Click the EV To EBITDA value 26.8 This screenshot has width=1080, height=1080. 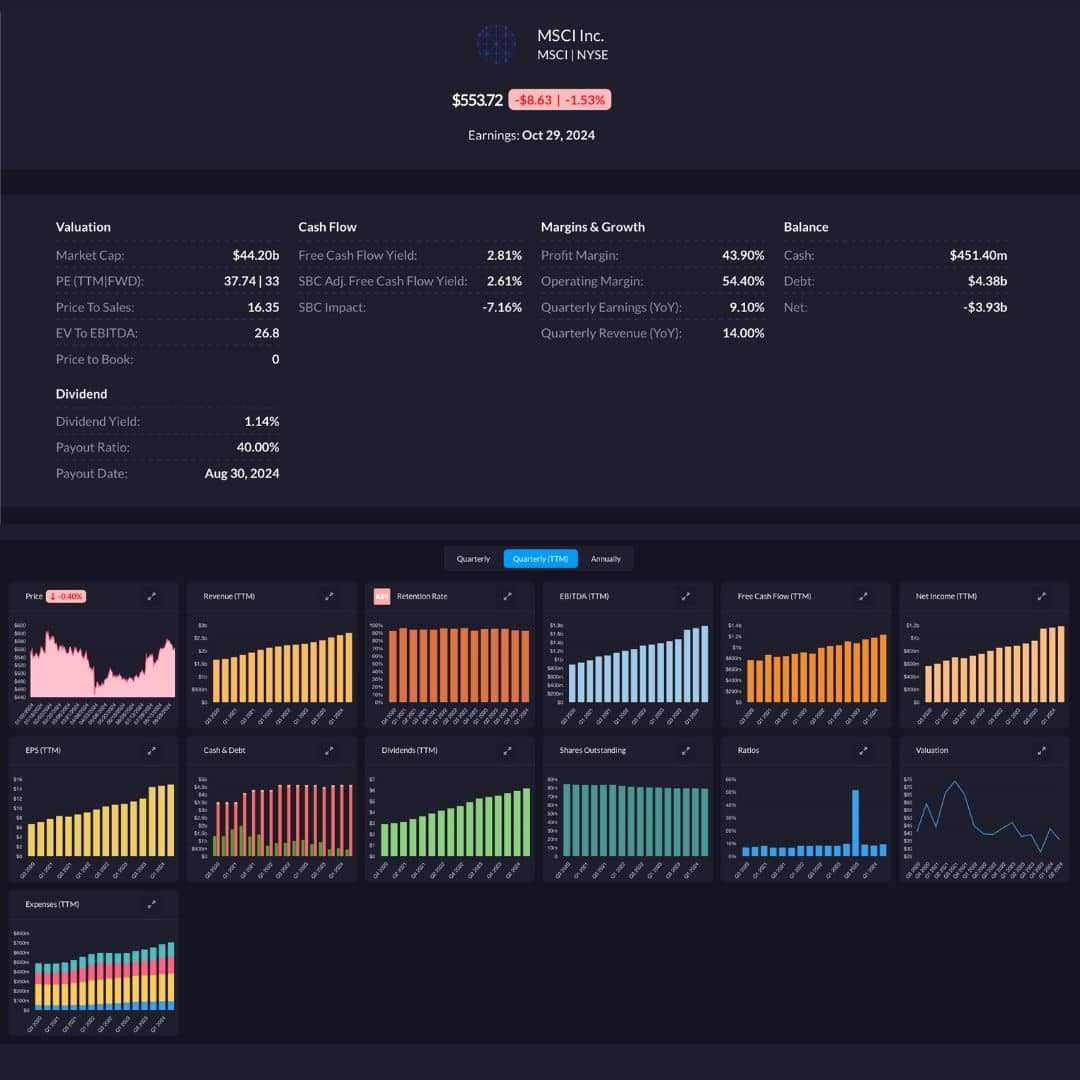(267, 333)
